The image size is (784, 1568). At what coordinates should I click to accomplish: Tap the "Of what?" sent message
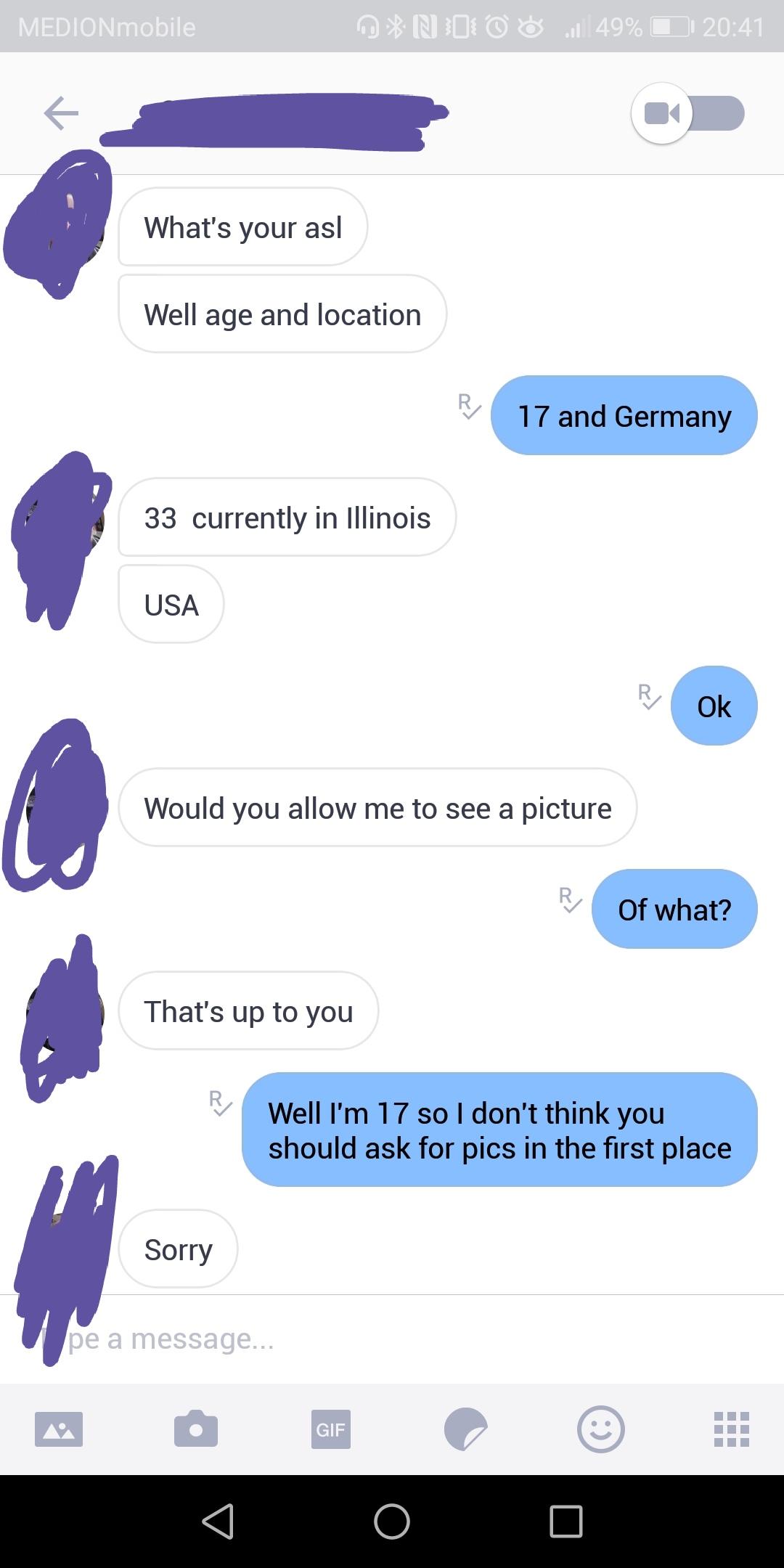point(674,910)
